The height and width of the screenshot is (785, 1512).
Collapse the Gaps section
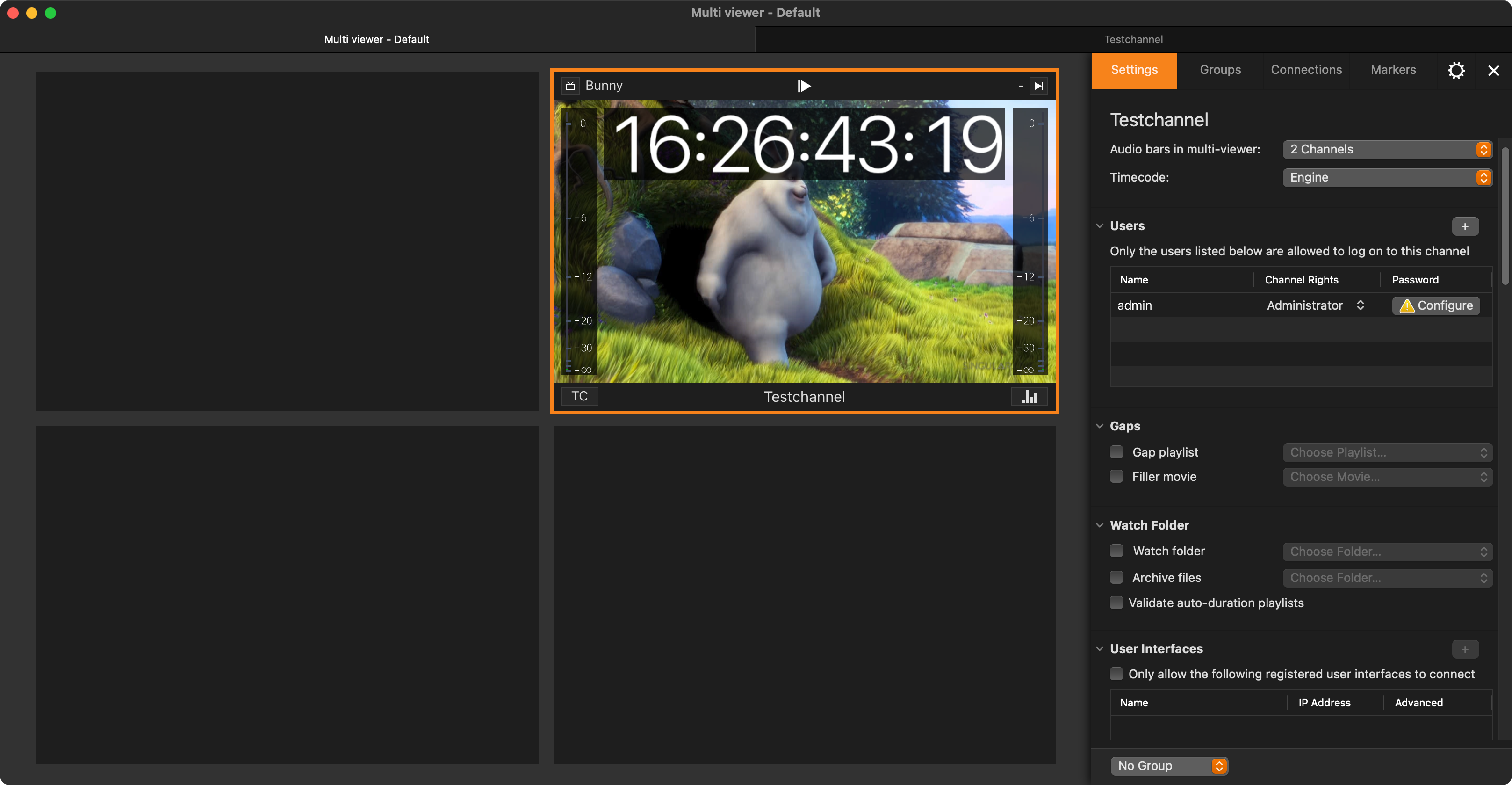(x=1099, y=426)
